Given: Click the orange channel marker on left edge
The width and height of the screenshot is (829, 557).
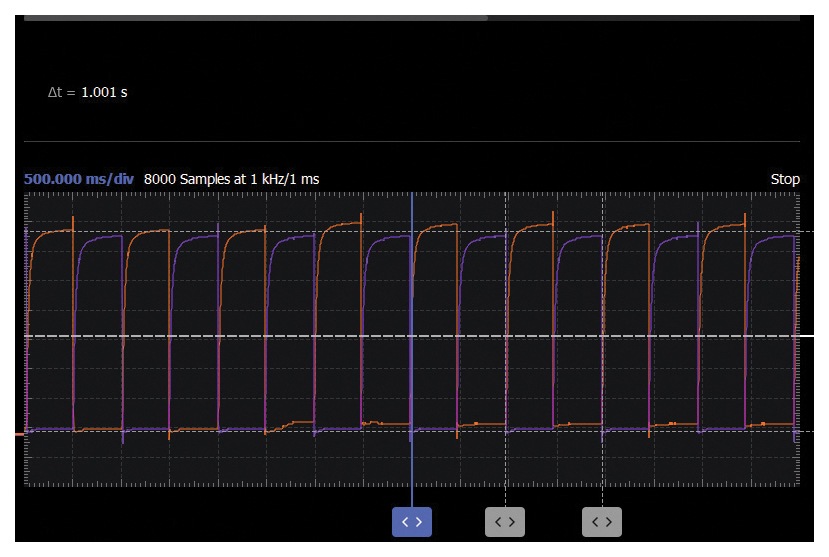Looking at the screenshot, I should 19,435.
